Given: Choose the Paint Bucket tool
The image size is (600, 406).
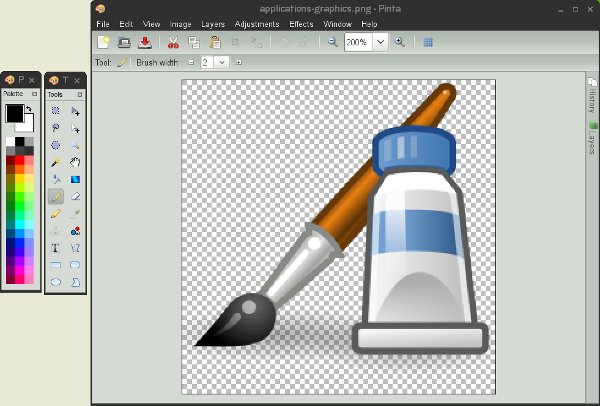Looking at the screenshot, I should pyautogui.click(x=56, y=179).
